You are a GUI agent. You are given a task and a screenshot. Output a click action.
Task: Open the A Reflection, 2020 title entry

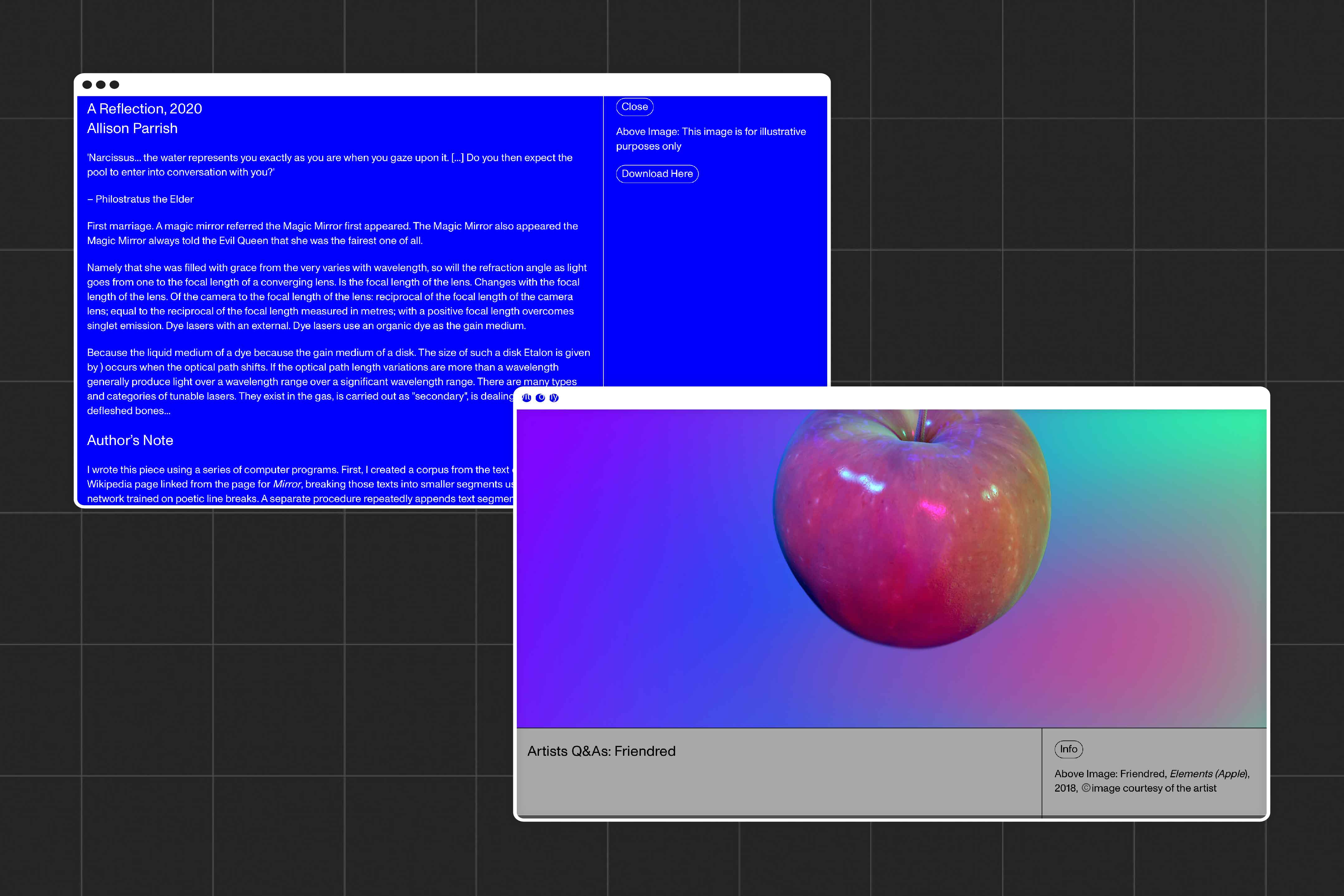[145, 108]
